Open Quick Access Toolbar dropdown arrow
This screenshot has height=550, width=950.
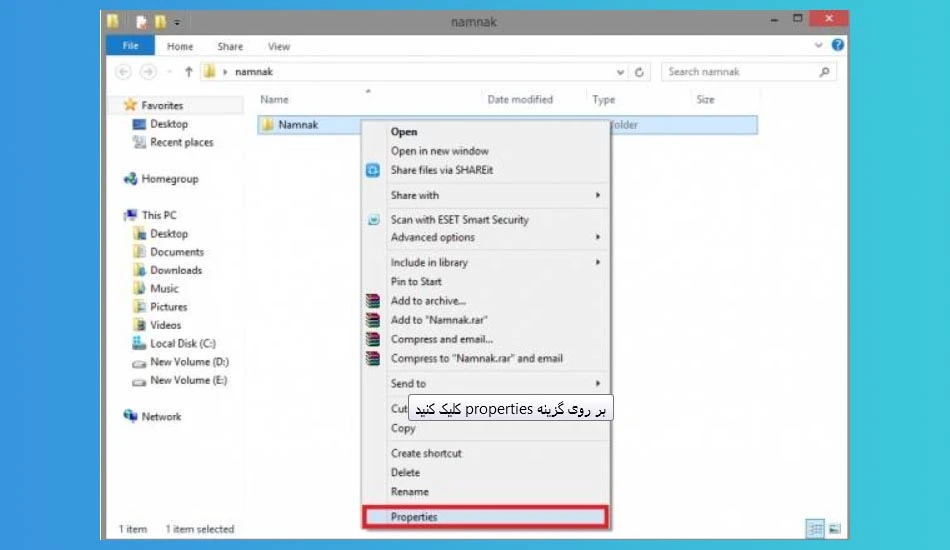point(177,22)
